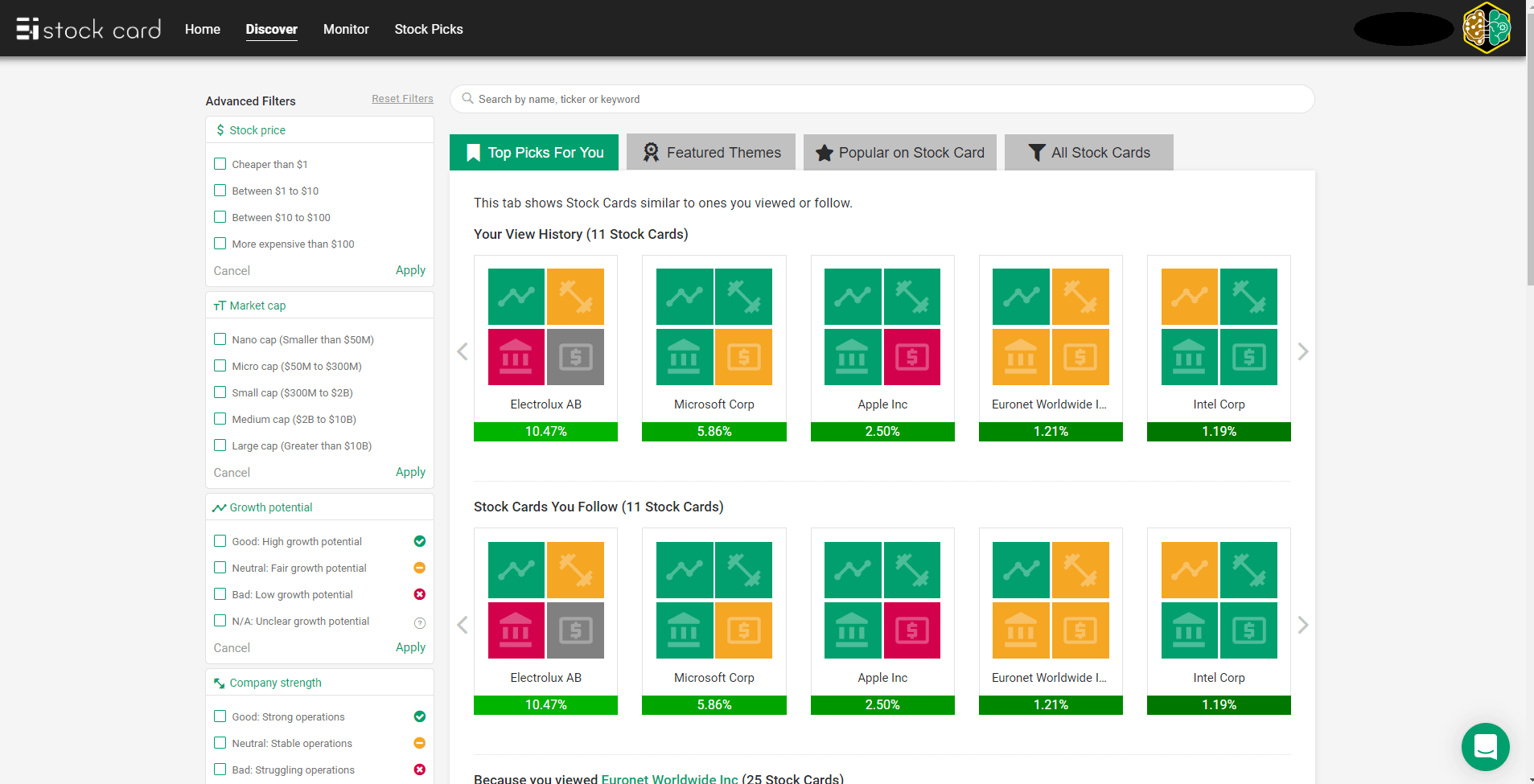1534x784 pixels.
Task: Click the Microsoft Corp orange dollar tile in View History
Action: (x=744, y=357)
